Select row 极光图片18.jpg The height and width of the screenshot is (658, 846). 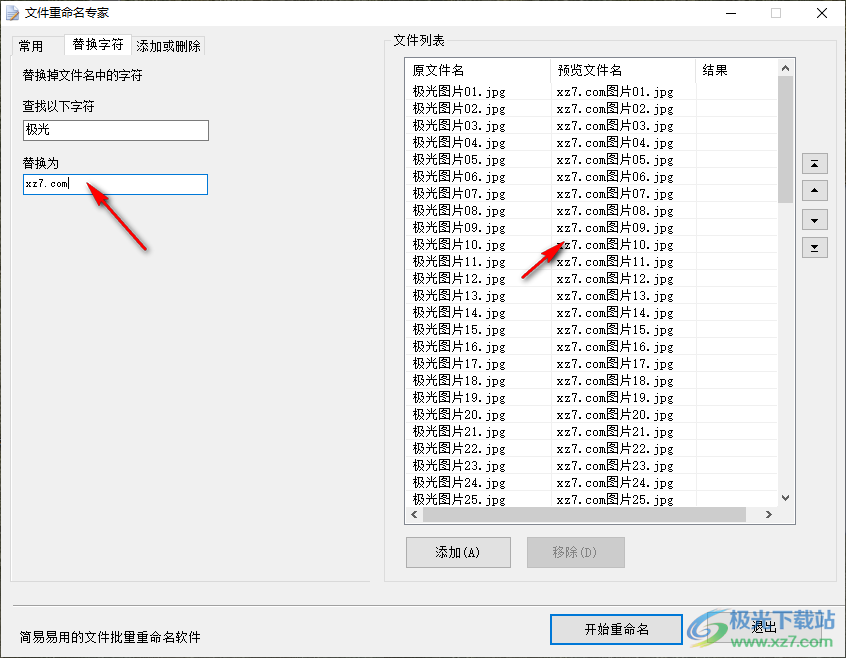[591, 380]
